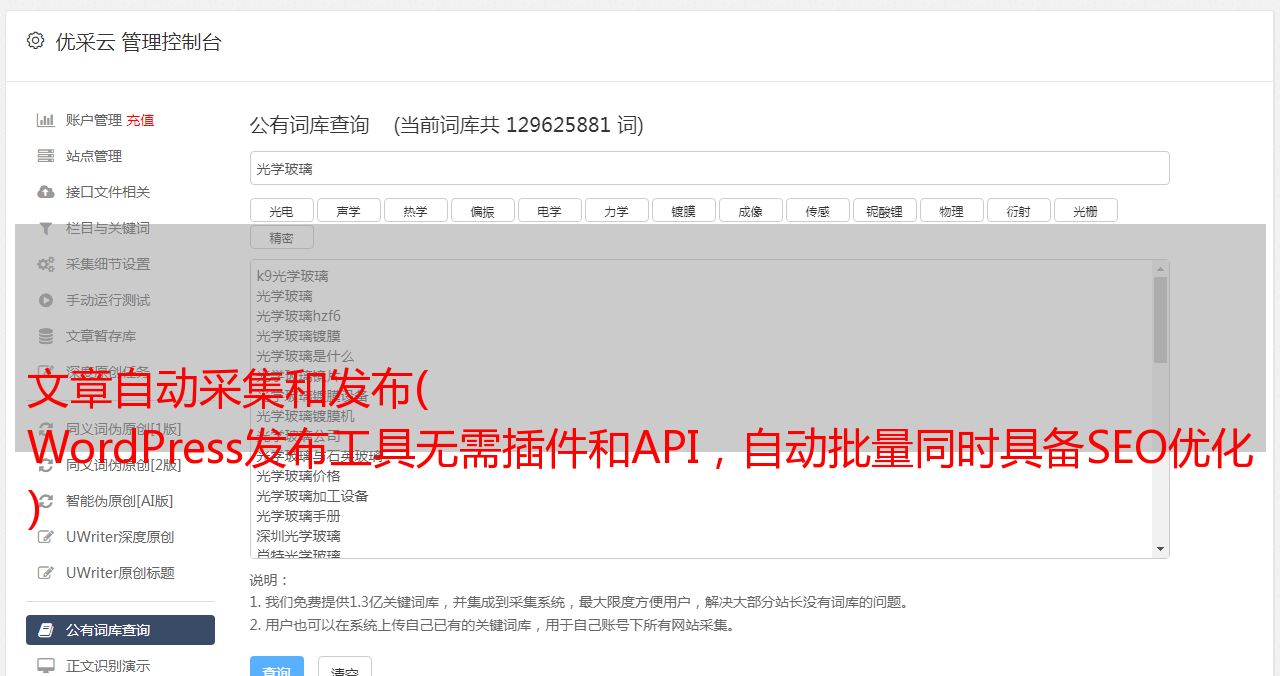Open the 接口文件相关 menu item
Image resolution: width=1280 pixels, height=676 pixels.
pyautogui.click(x=108, y=192)
